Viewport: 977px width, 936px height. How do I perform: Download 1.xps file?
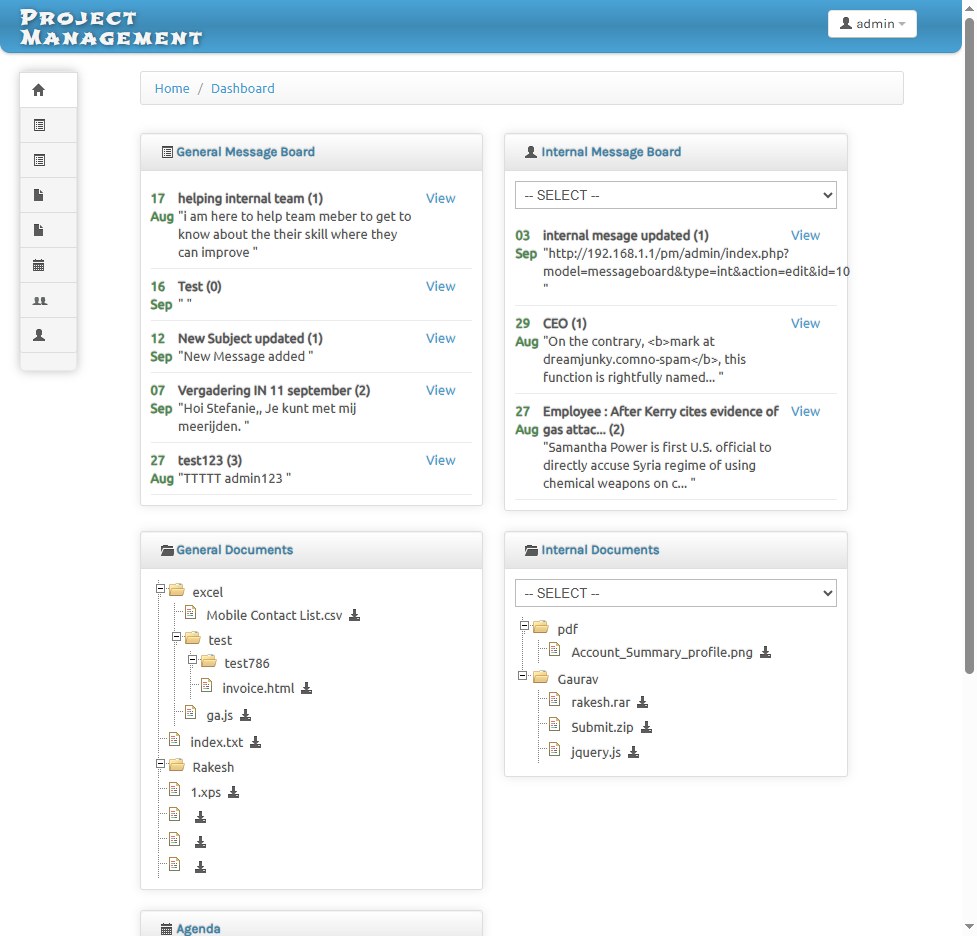[x=233, y=792]
